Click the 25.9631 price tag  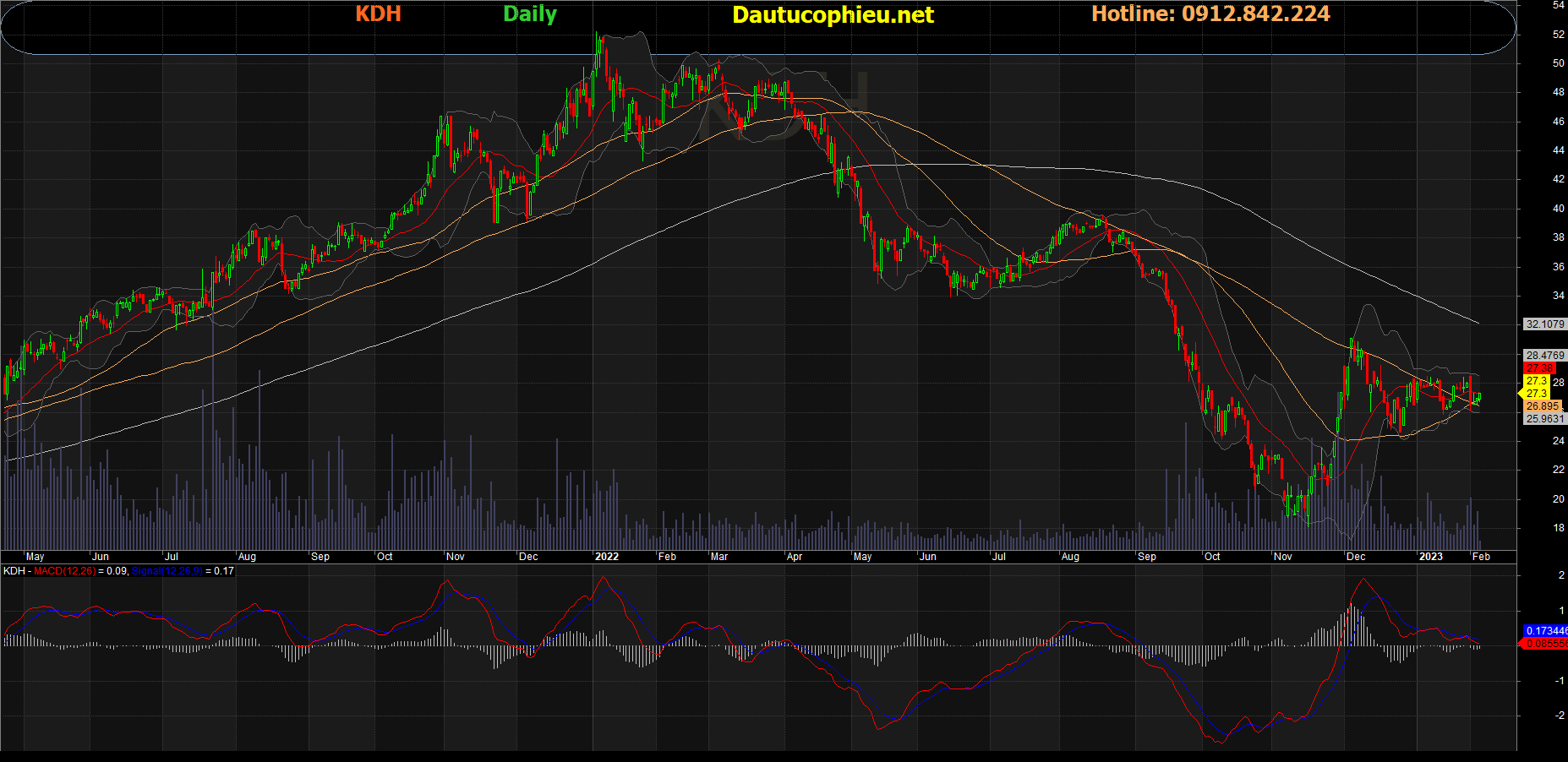pos(1544,419)
